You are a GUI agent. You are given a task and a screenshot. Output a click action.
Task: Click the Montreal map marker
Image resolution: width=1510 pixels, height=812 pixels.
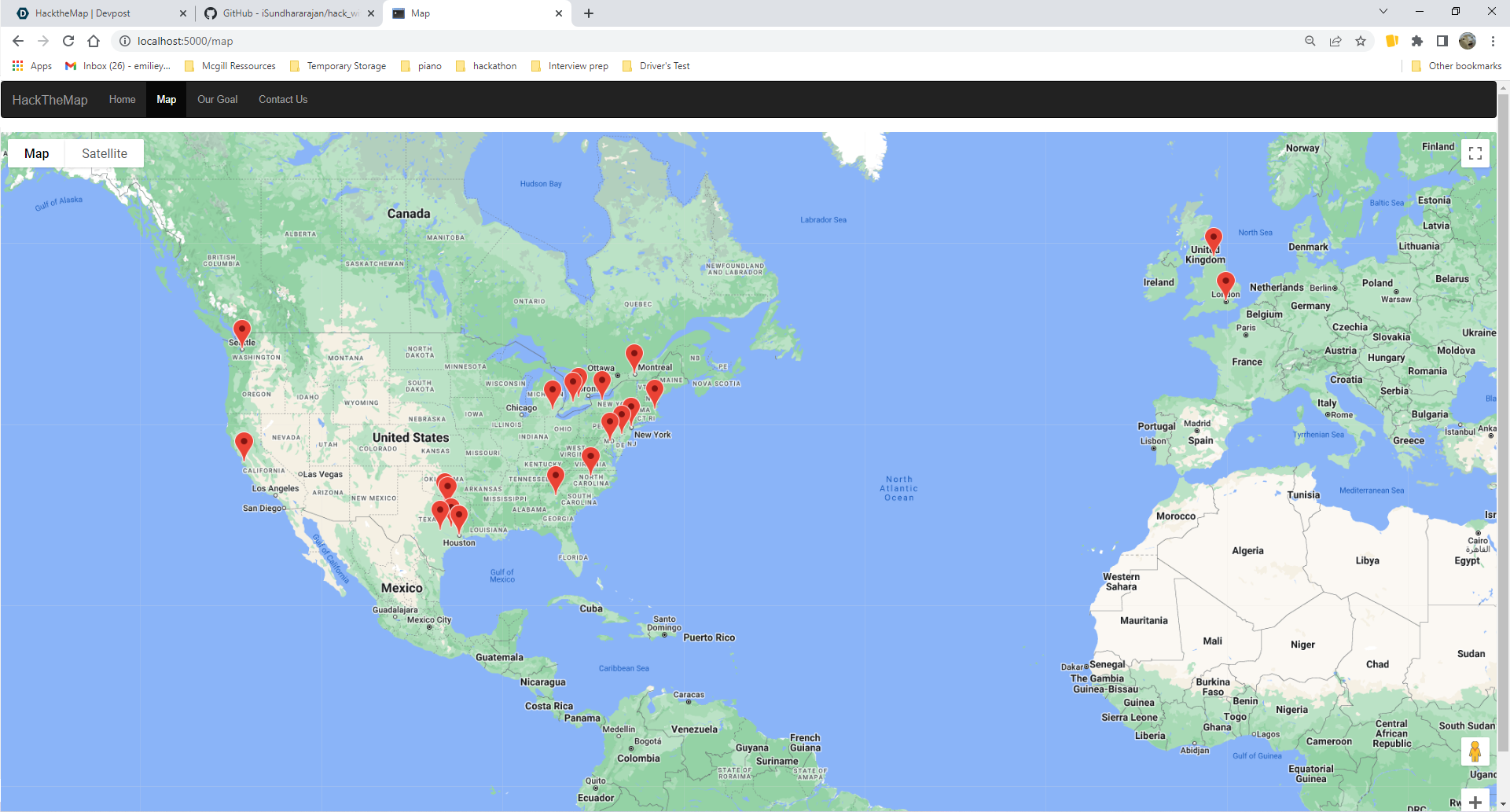pos(634,358)
